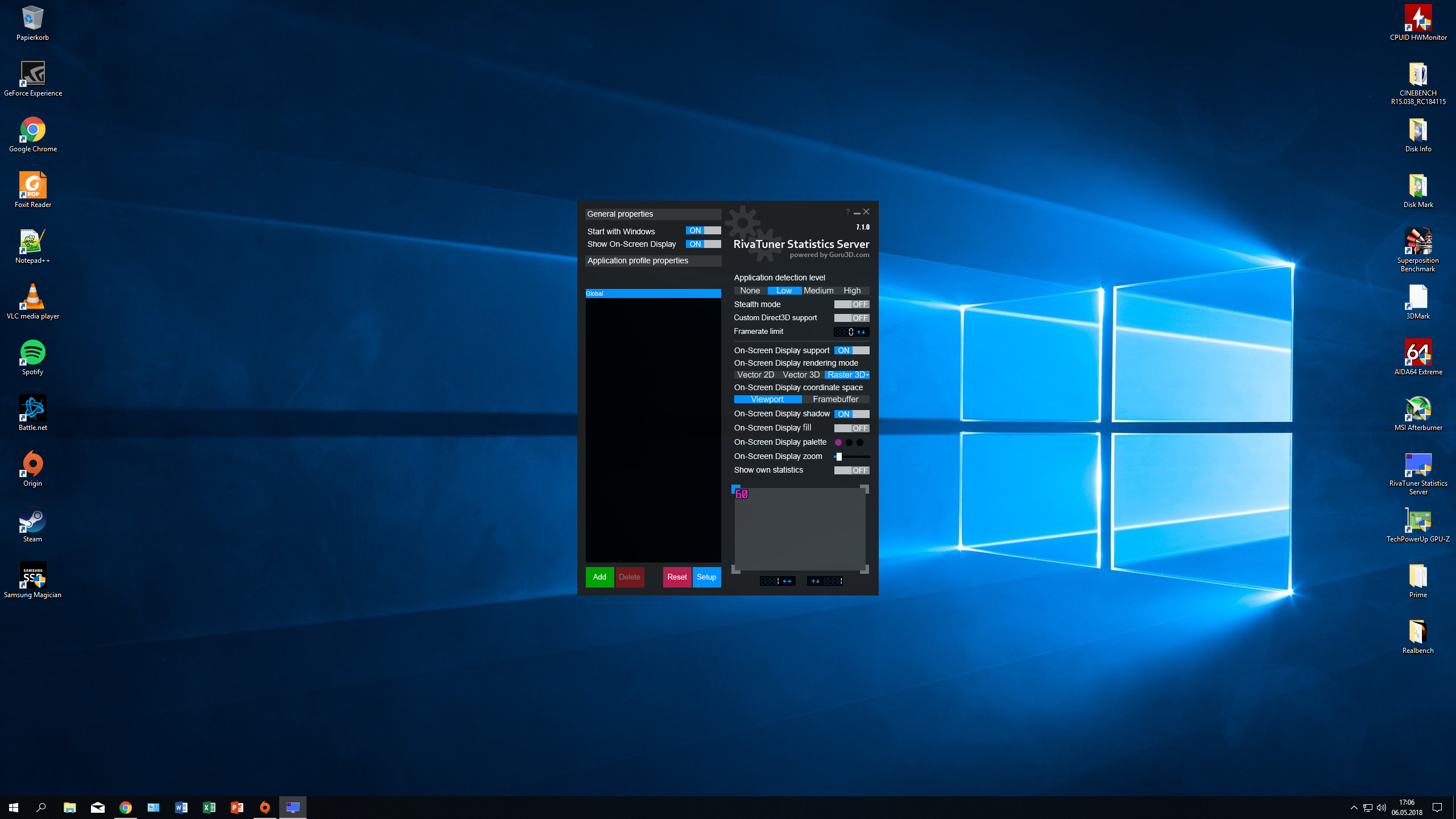Click Origin icon in the taskbar
Image resolution: width=1456 pixels, height=819 pixels.
(x=264, y=807)
